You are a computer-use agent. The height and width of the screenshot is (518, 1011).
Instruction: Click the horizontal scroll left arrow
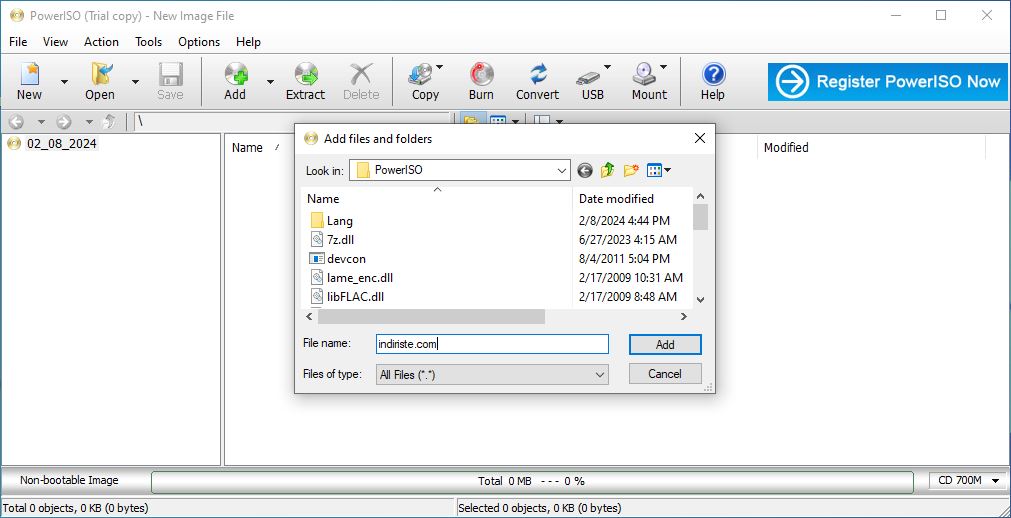pos(309,317)
